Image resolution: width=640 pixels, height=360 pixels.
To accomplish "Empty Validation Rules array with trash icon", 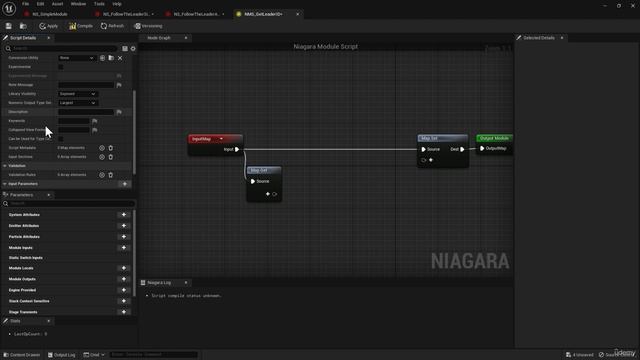I will [x=111, y=175].
